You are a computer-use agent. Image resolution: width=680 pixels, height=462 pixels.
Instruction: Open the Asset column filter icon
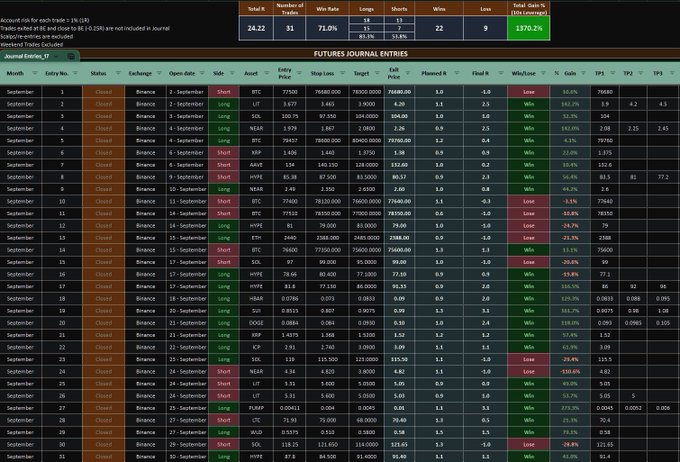tap(267, 73)
